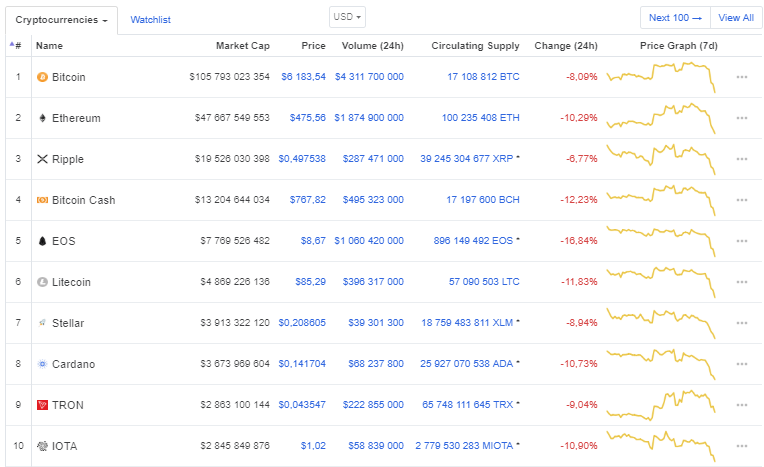This screenshot has width=764, height=467.
Task: Open the three-dot menu for Bitcoin Cash row
Action: (x=742, y=200)
